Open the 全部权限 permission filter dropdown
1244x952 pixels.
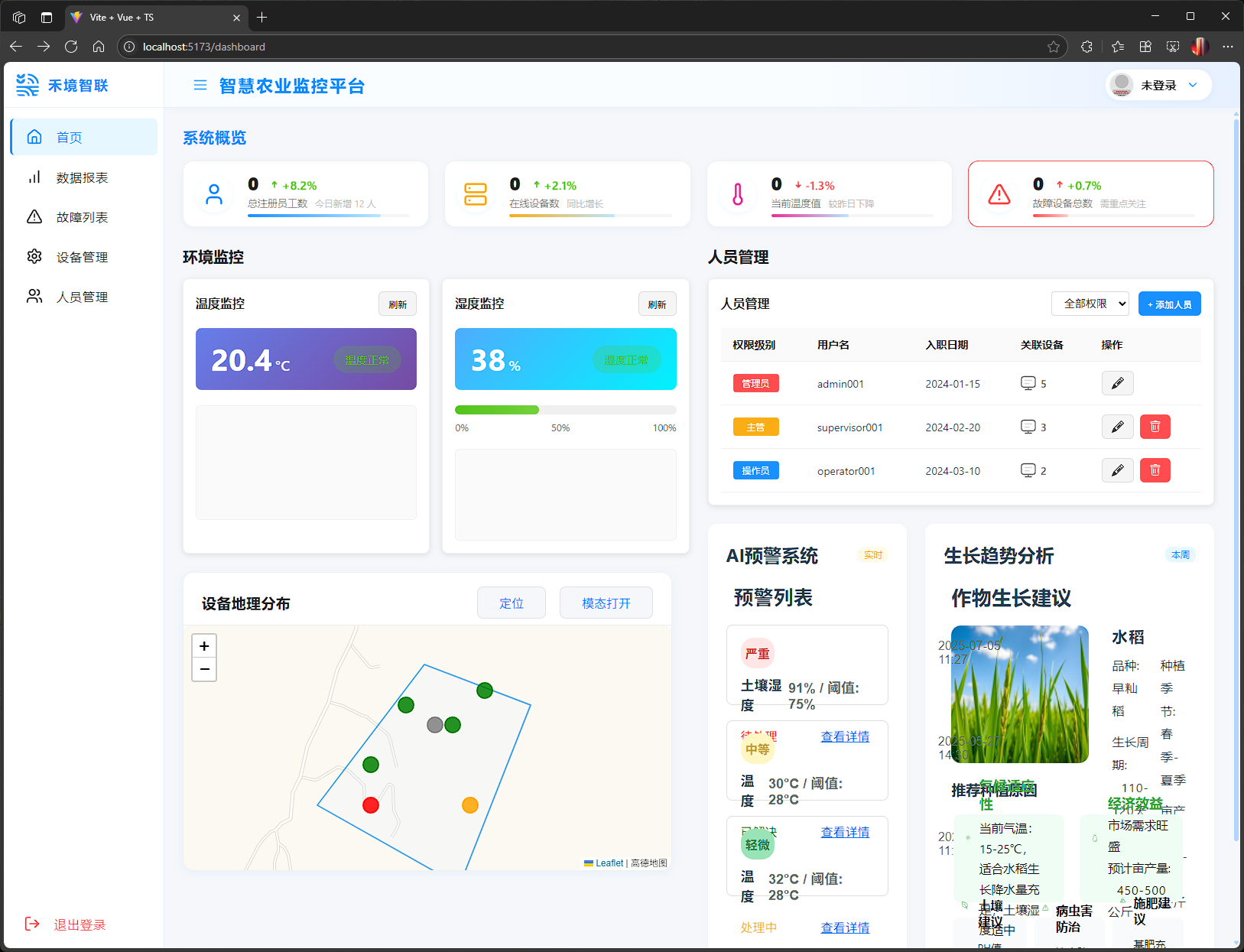click(x=1090, y=304)
